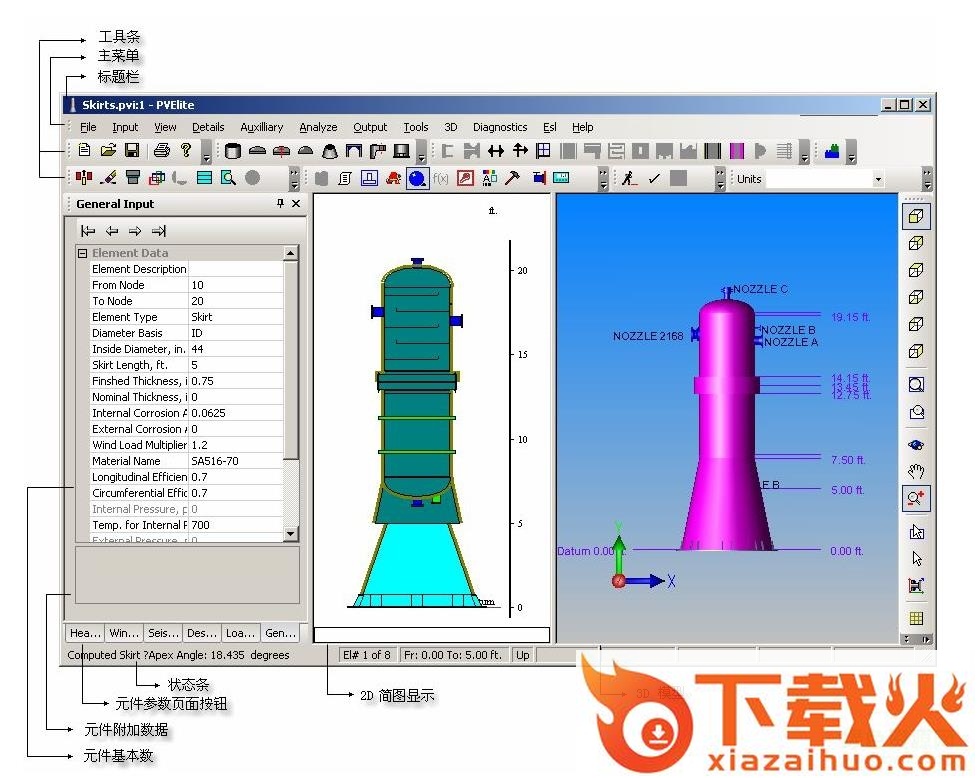
Task: Jump to first element arrow
Action: pyautogui.click(x=88, y=230)
